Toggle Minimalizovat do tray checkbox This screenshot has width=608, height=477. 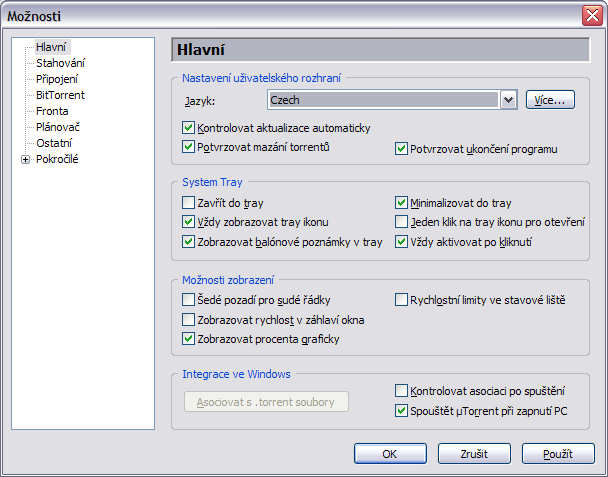pos(402,203)
